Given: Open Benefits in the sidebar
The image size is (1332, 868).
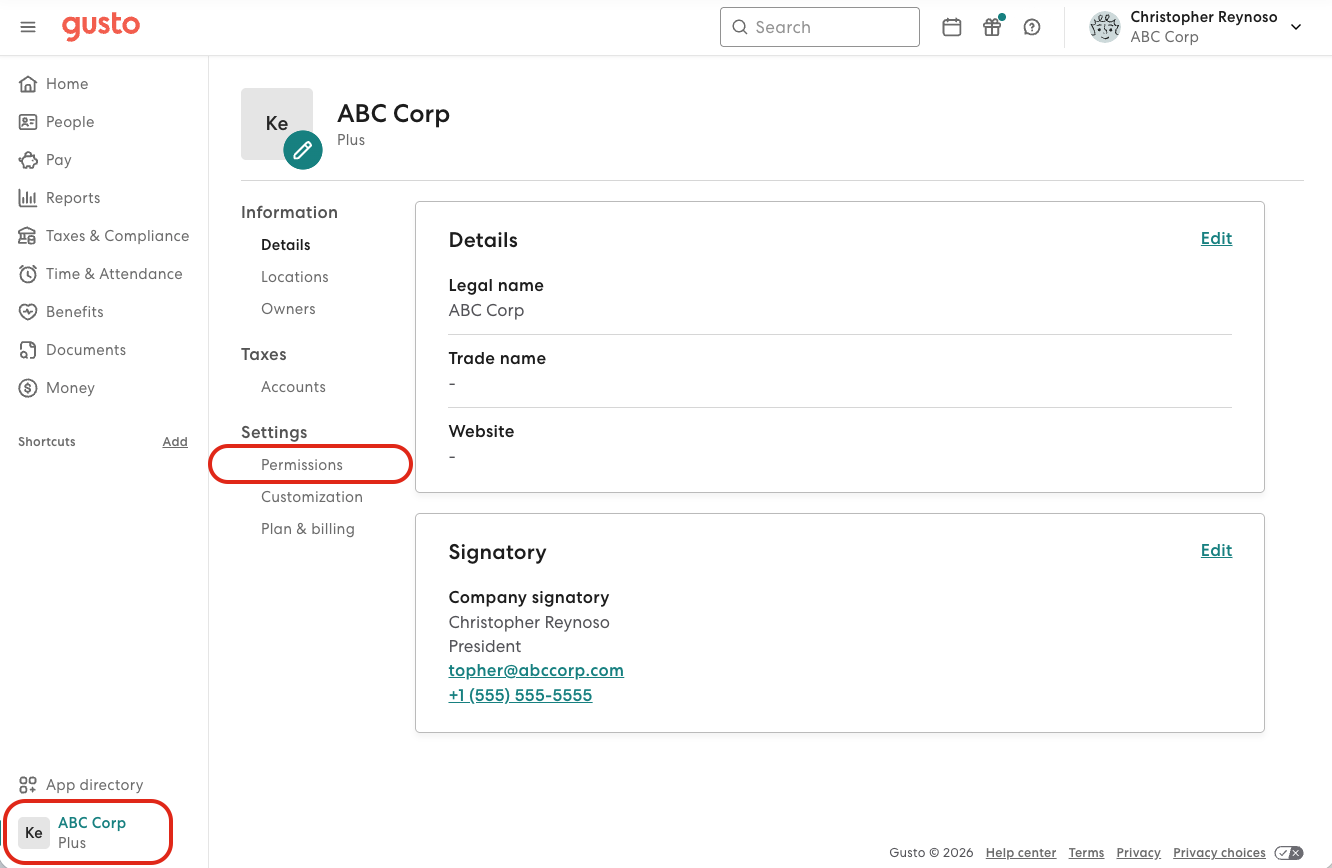Looking at the screenshot, I should (61, 312).
